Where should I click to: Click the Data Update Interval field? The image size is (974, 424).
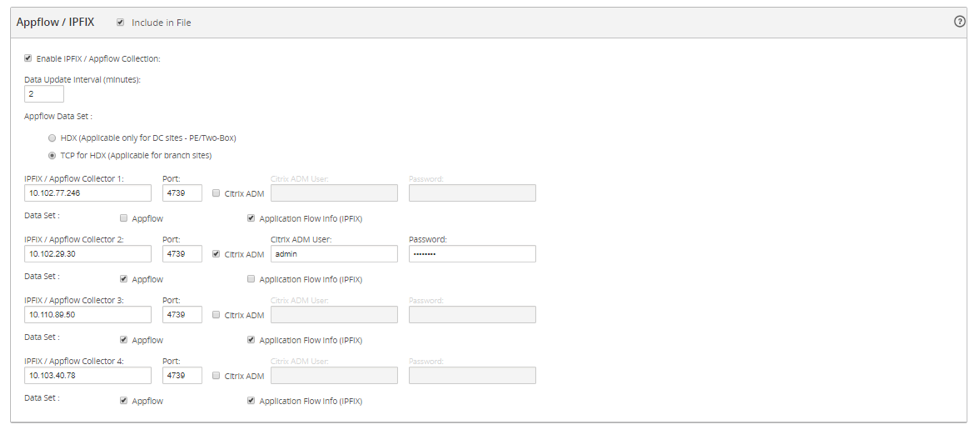[x=44, y=94]
